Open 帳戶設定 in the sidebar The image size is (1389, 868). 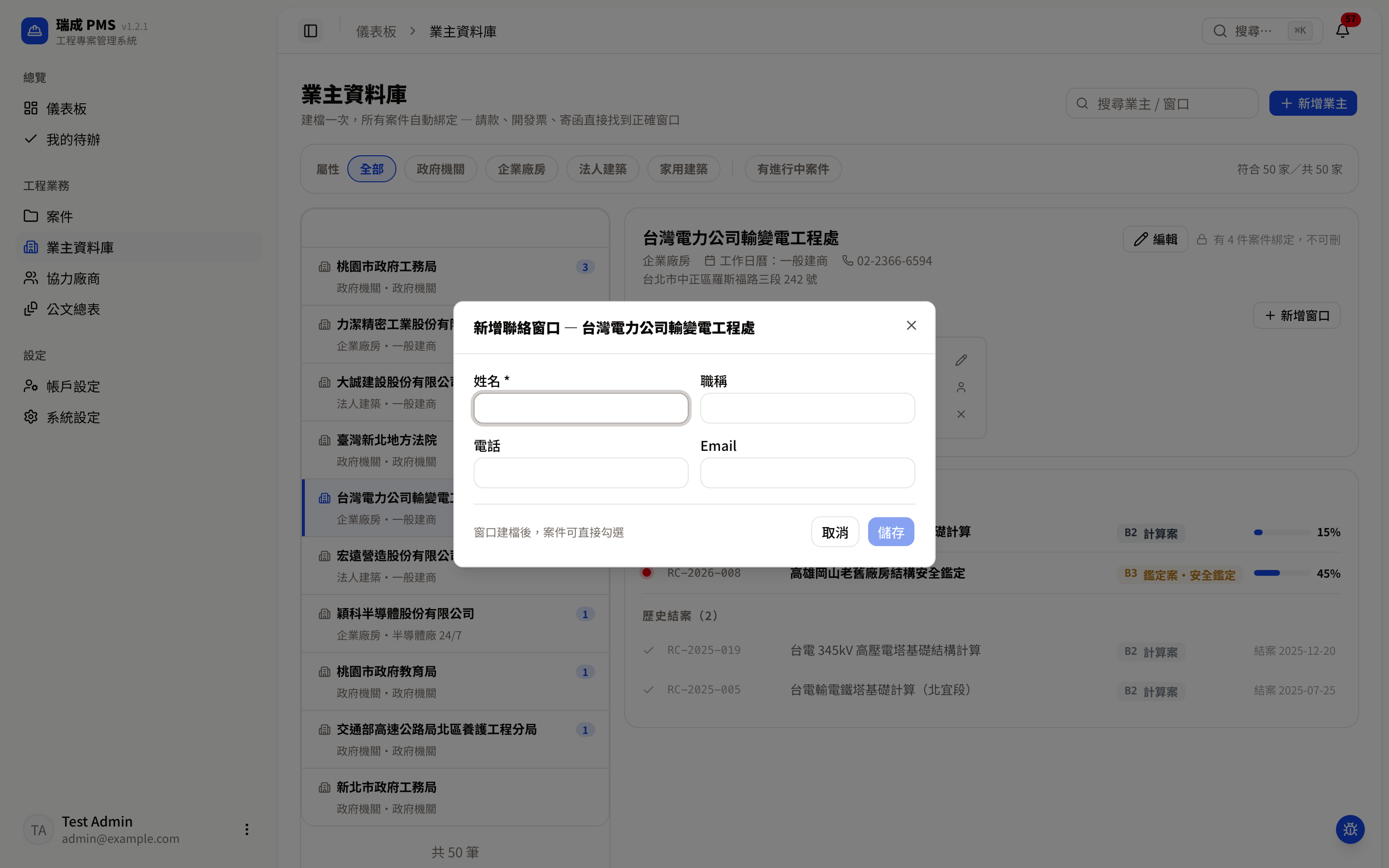click(x=139, y=386)
